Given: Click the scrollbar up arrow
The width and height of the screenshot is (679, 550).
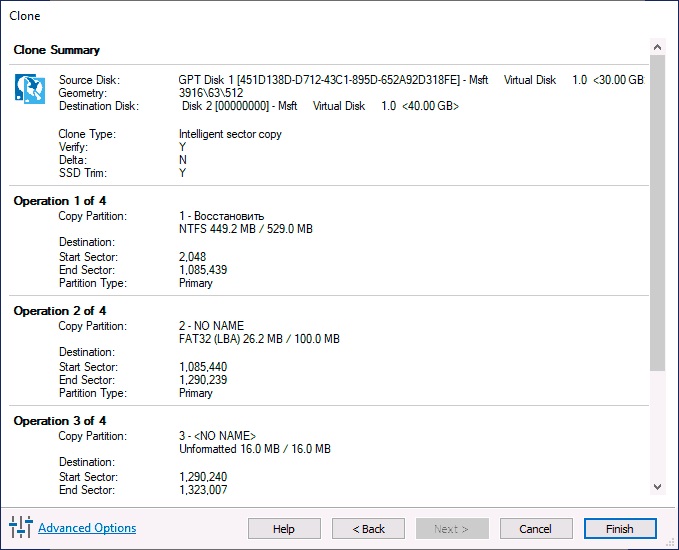Looking at the screenshot, I should [657, 47].
